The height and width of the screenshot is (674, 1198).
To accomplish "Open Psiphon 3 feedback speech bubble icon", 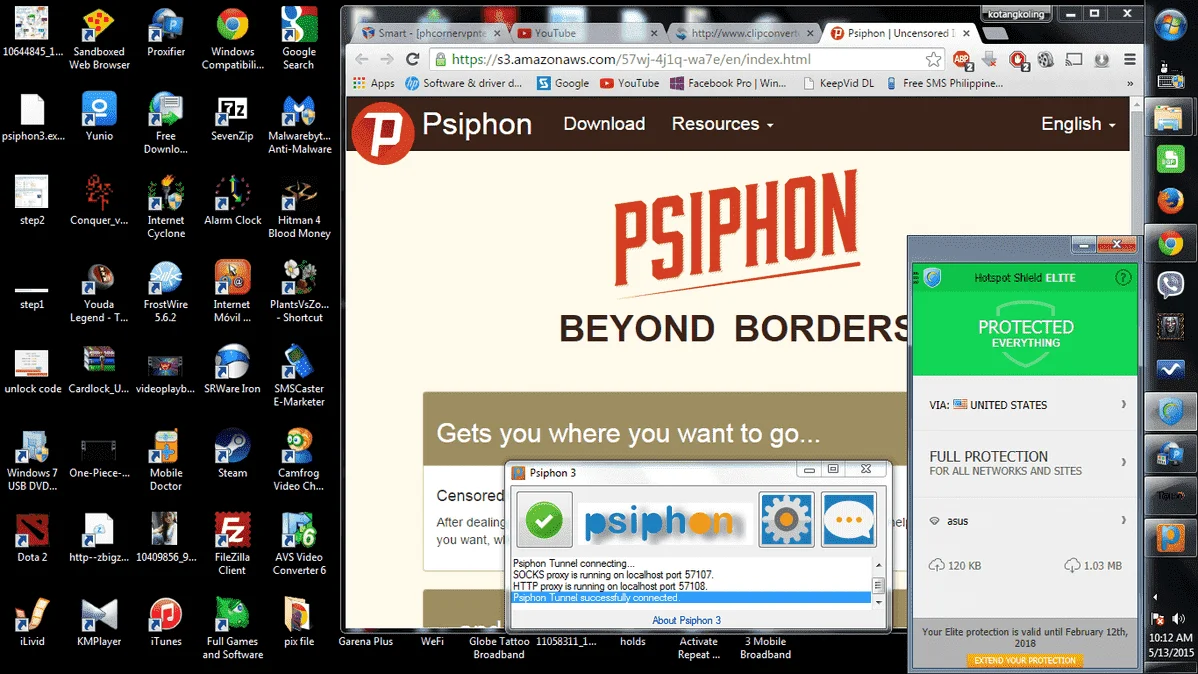I will click(x=849, y=520).
